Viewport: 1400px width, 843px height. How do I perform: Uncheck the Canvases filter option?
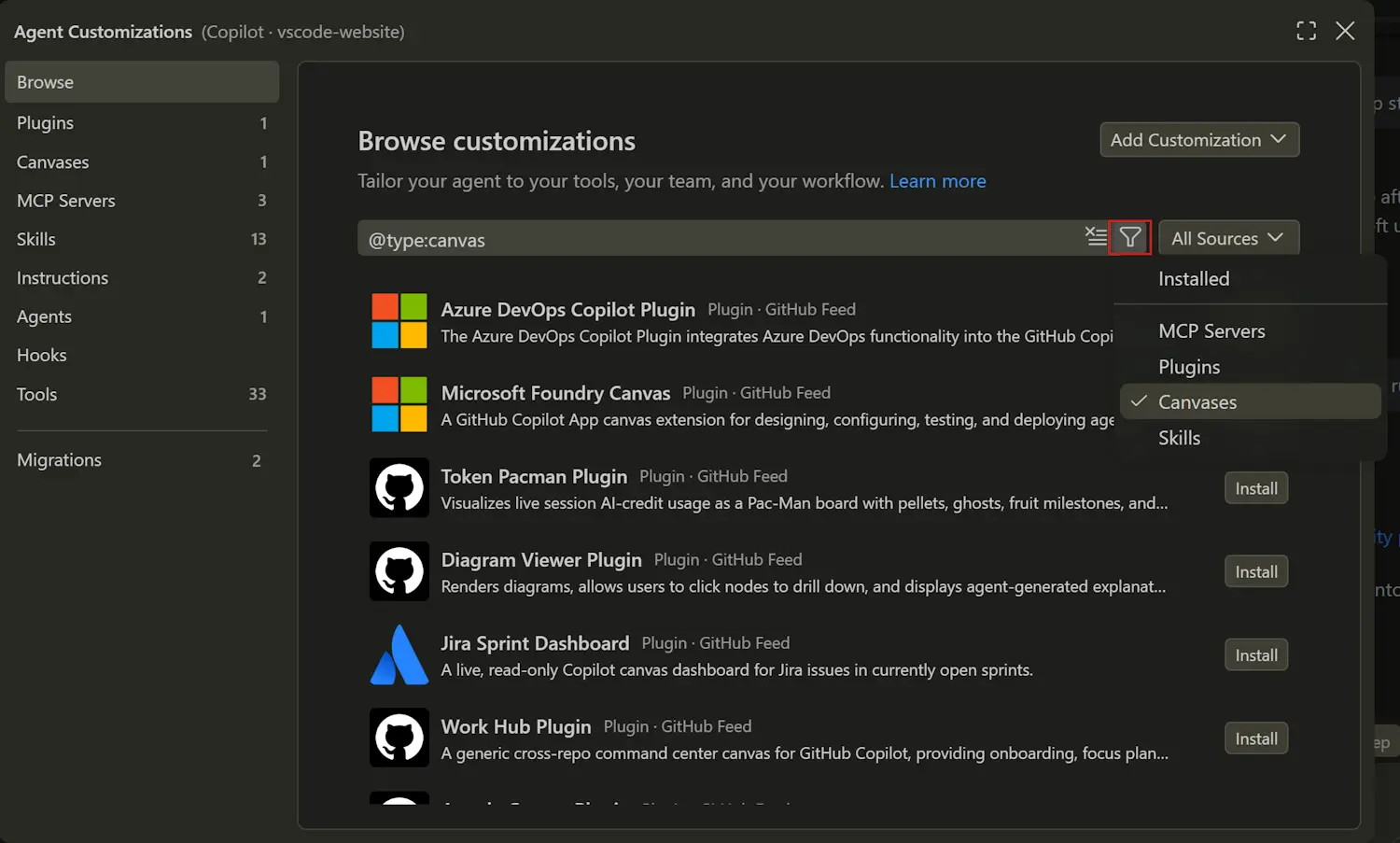point(1250,401)
